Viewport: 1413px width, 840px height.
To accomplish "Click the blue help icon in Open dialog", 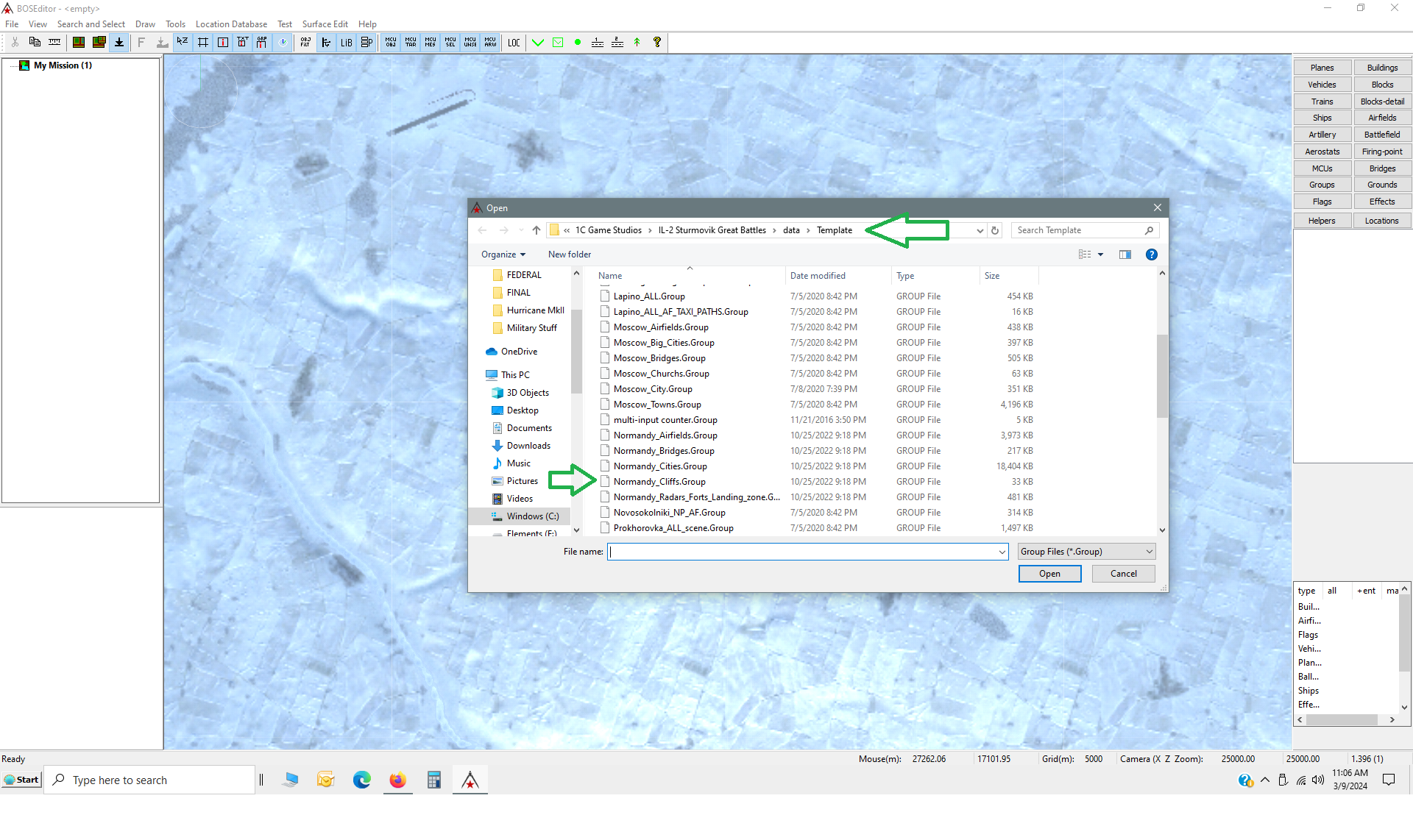I will coord(1151,255).
